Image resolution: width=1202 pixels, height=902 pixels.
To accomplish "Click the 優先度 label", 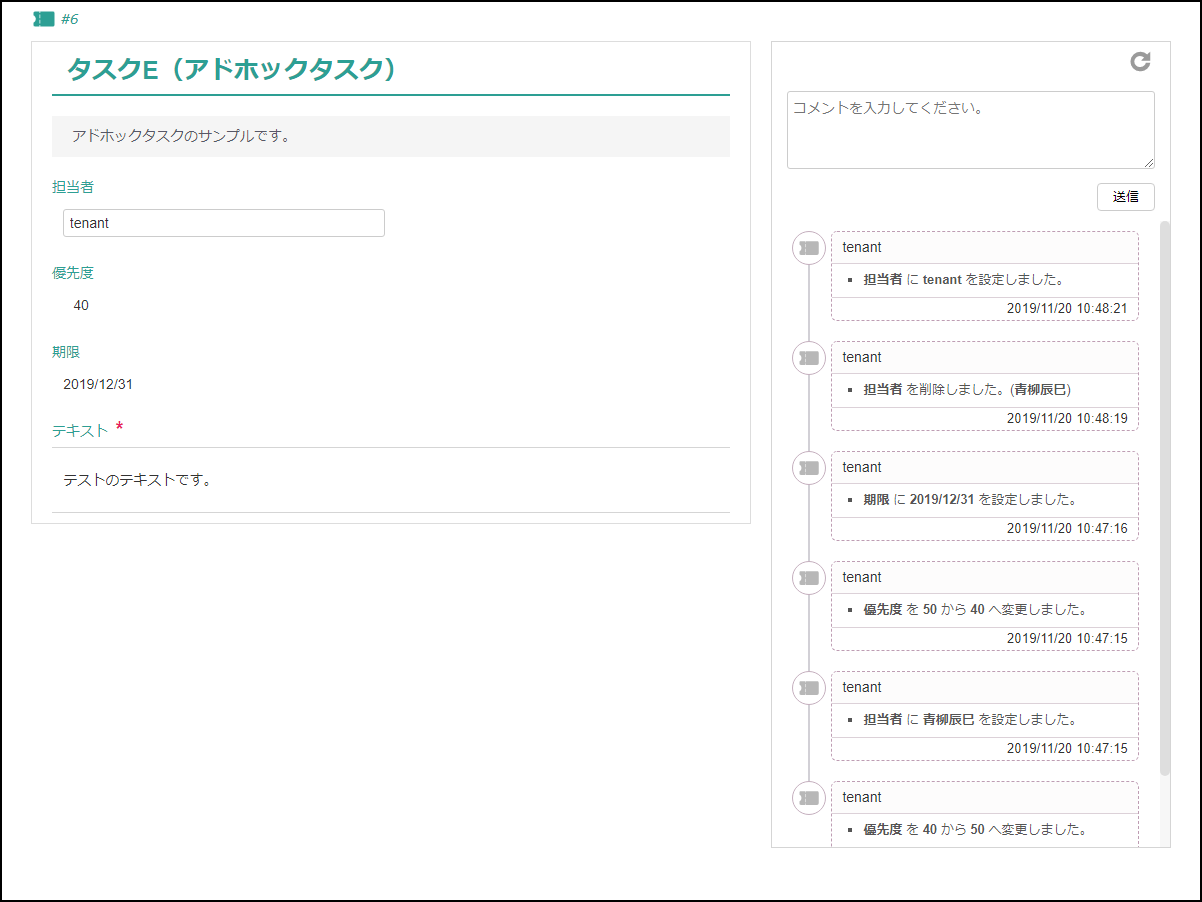I will pos(73,273).
